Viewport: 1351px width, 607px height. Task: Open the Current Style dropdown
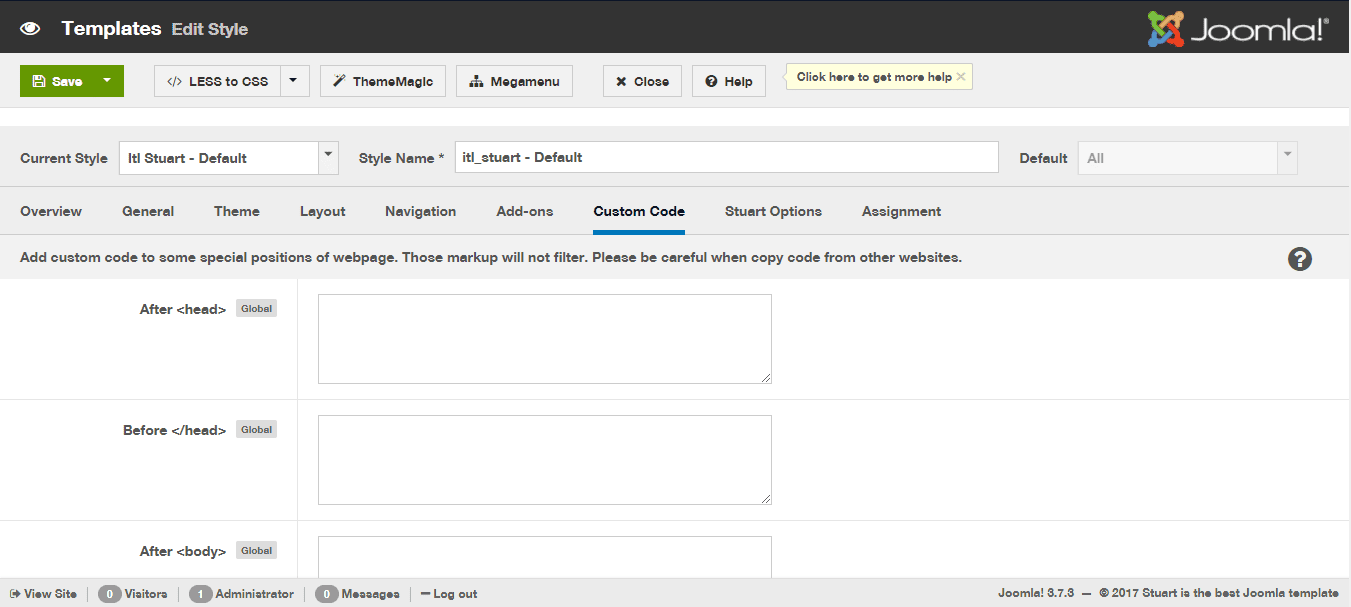point(327,157)
